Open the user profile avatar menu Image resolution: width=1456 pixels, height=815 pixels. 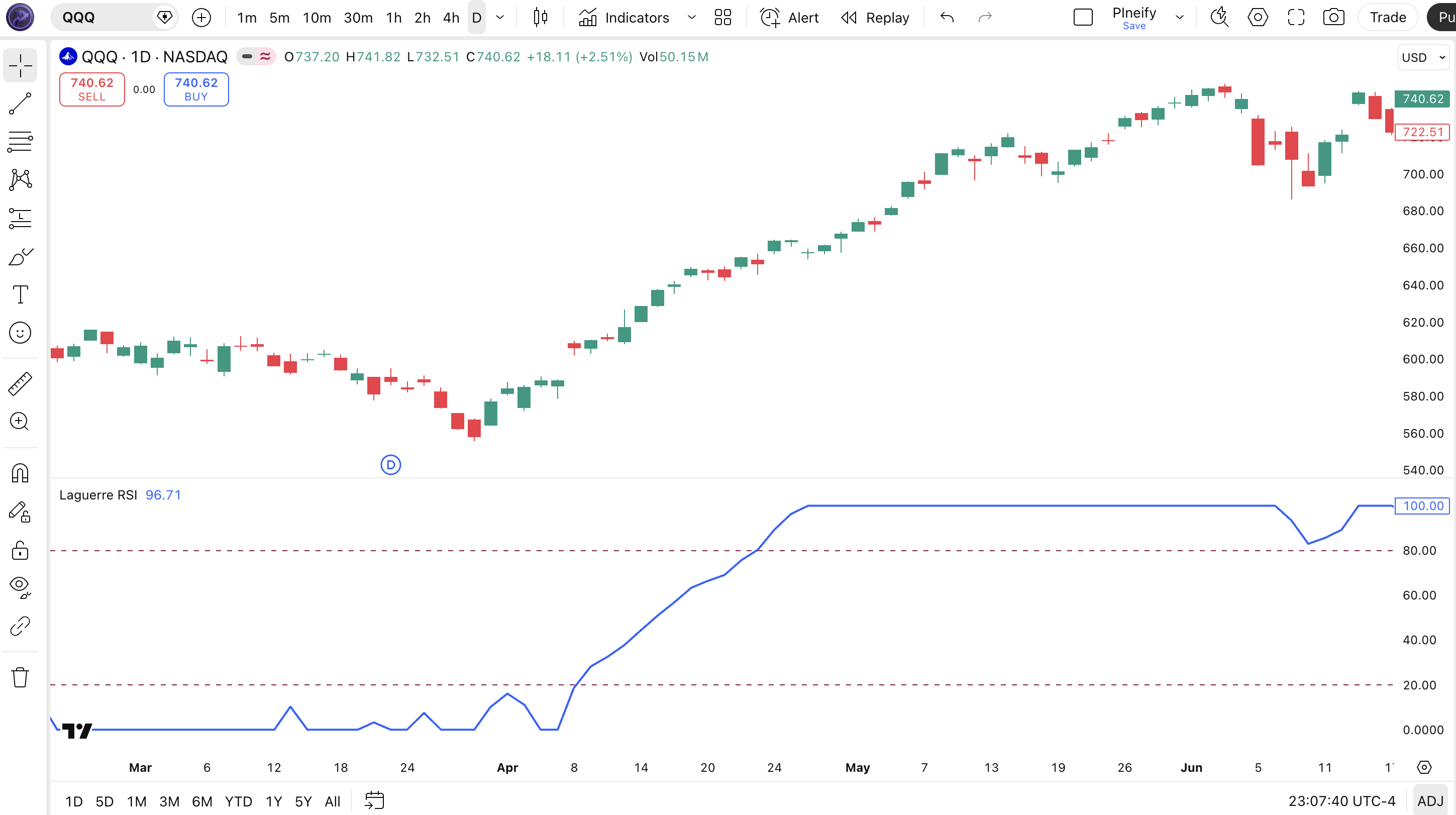[x=20, y=18]
